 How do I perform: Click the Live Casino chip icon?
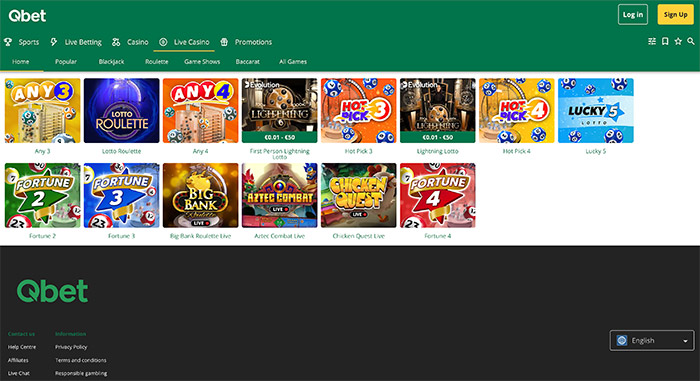tap(163, 42)
